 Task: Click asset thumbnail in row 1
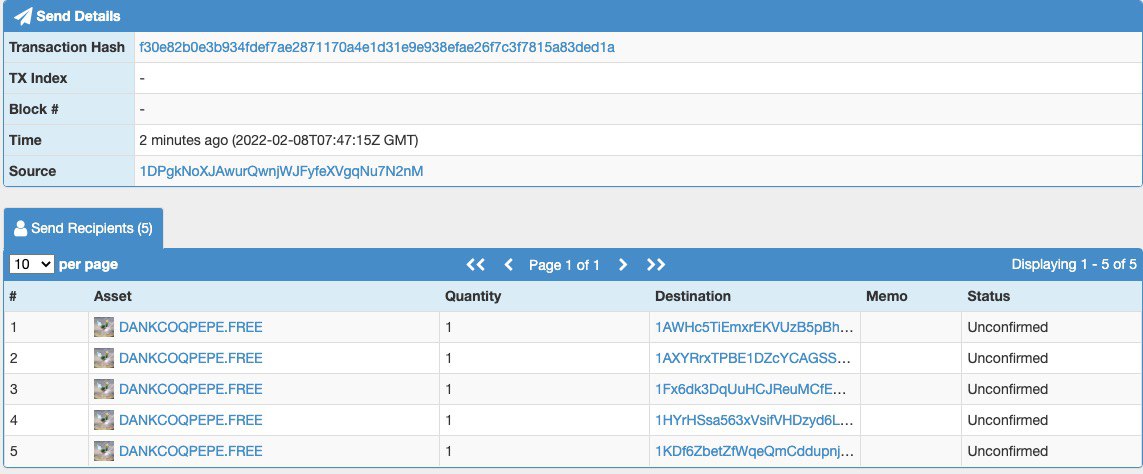click(x=104, y=327)
